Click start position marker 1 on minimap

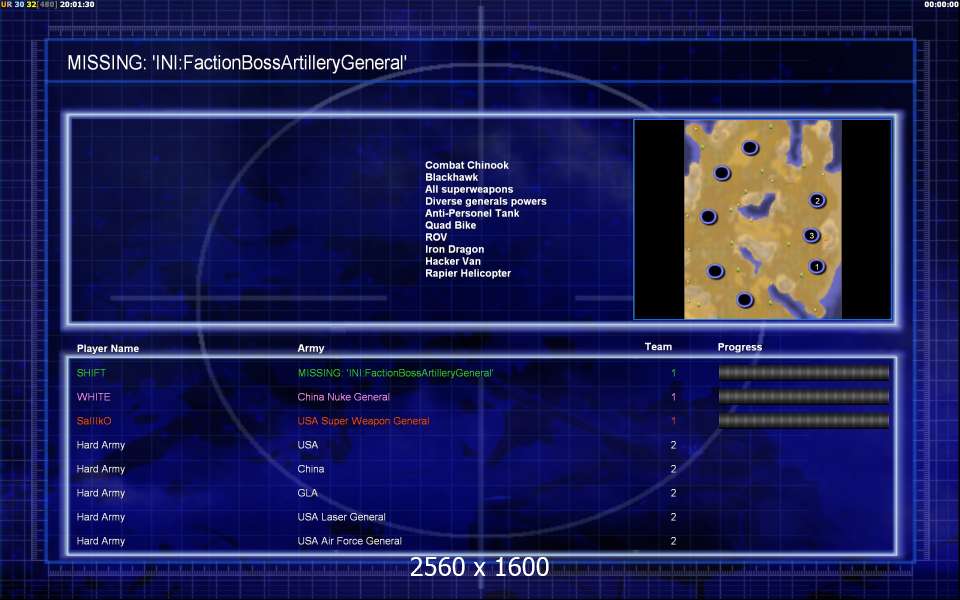click(x=816, y=267)
